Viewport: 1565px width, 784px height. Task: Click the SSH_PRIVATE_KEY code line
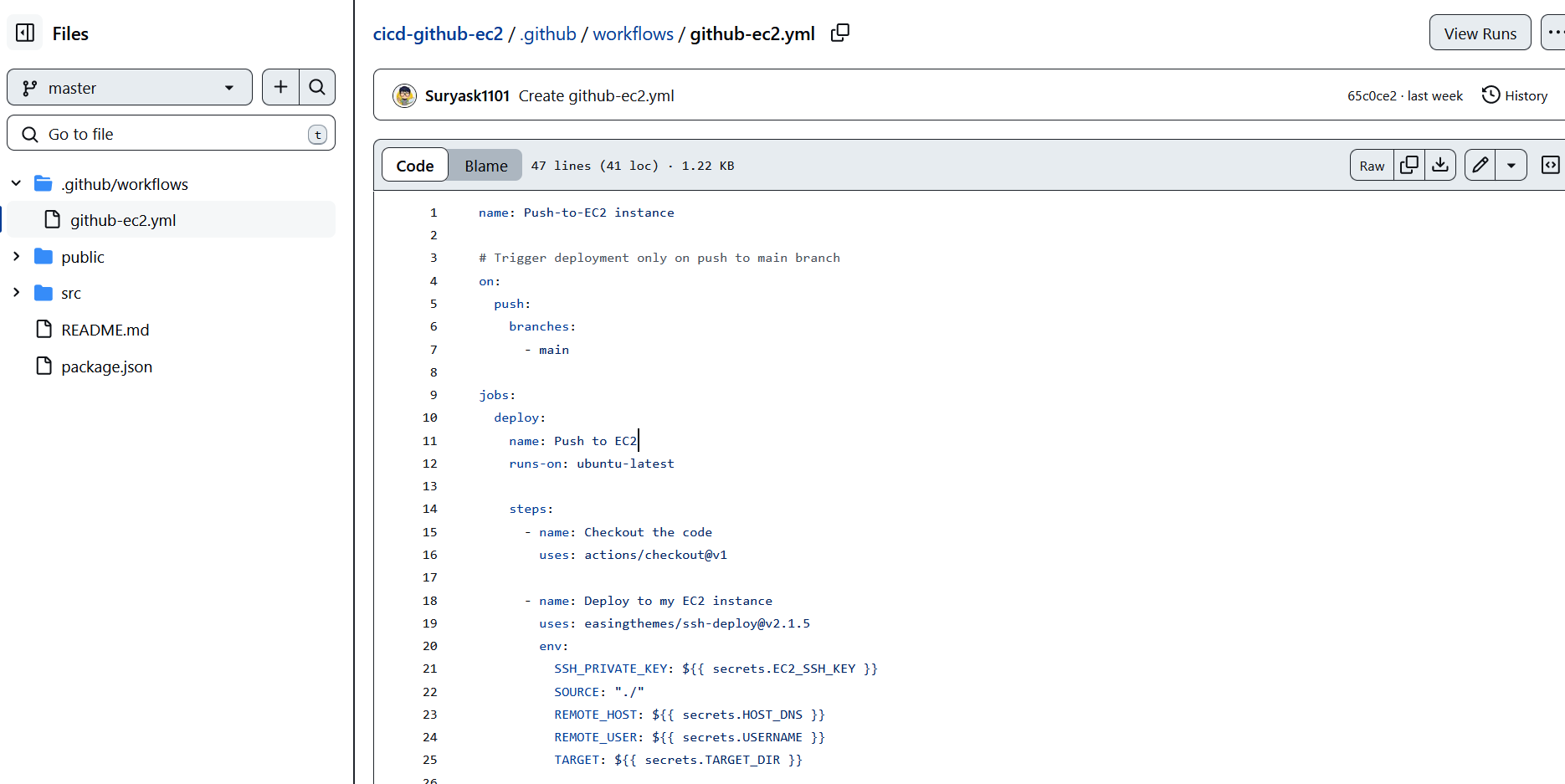[716, 669]
